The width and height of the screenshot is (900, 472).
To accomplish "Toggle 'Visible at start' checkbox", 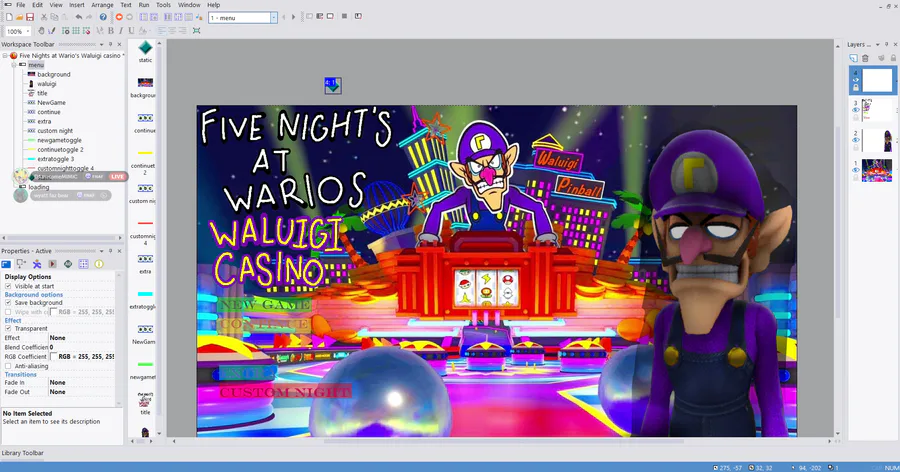I will [8, 286].
